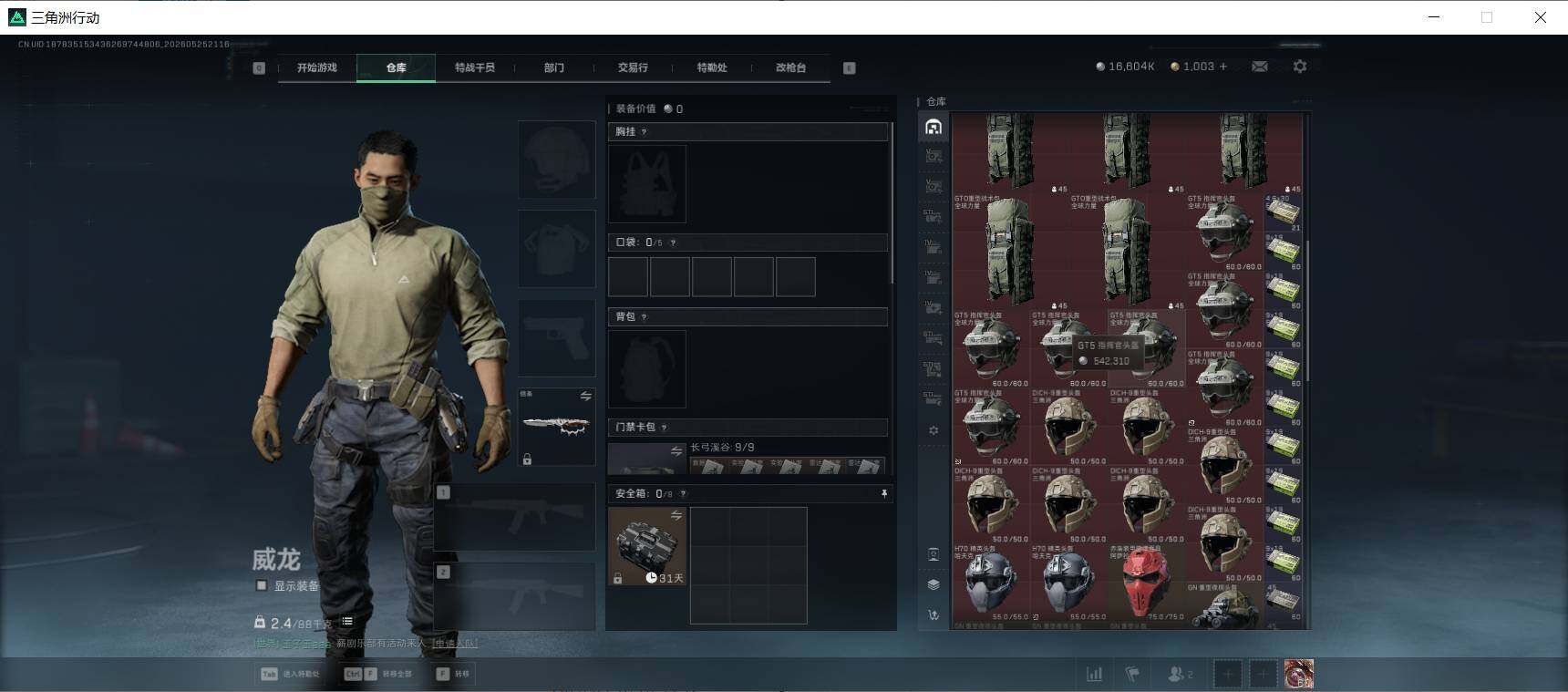Open warehouse sidebar settings gear
Screen dimensions: 1568x692
coord(934,430)
